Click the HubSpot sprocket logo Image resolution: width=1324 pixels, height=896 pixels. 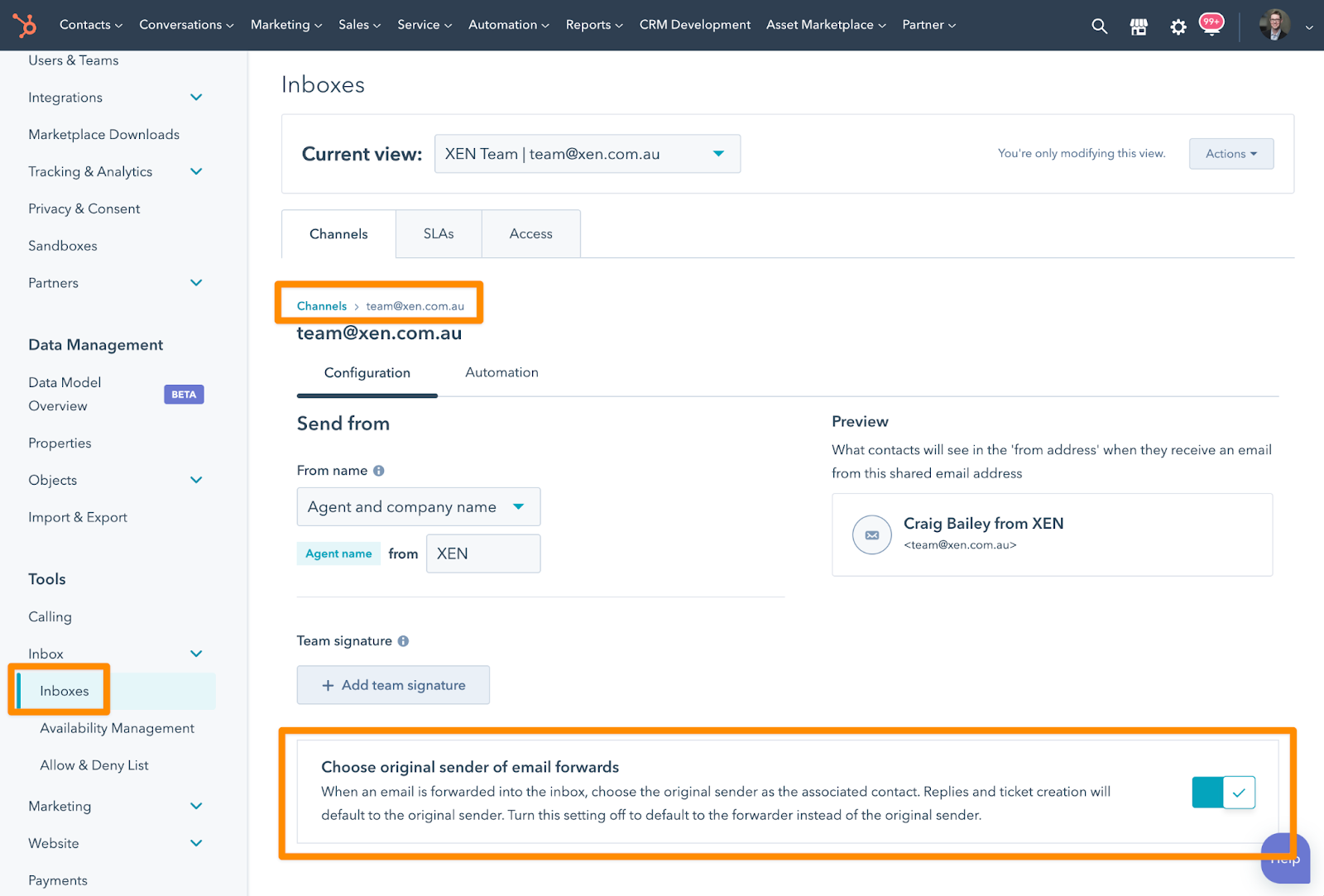[x=25, y=25]
